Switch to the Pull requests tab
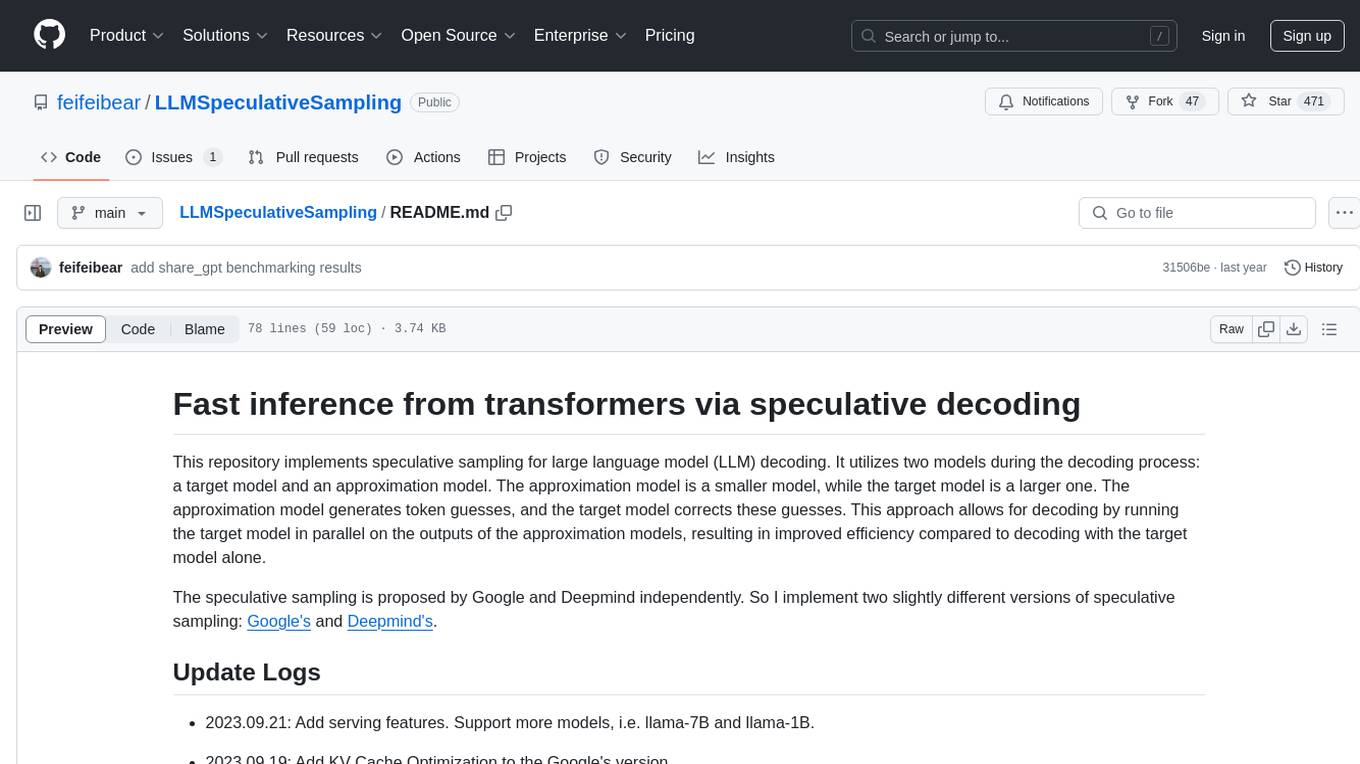The width and height of the screenshot is (1360, 764). (x=303, y=157)
